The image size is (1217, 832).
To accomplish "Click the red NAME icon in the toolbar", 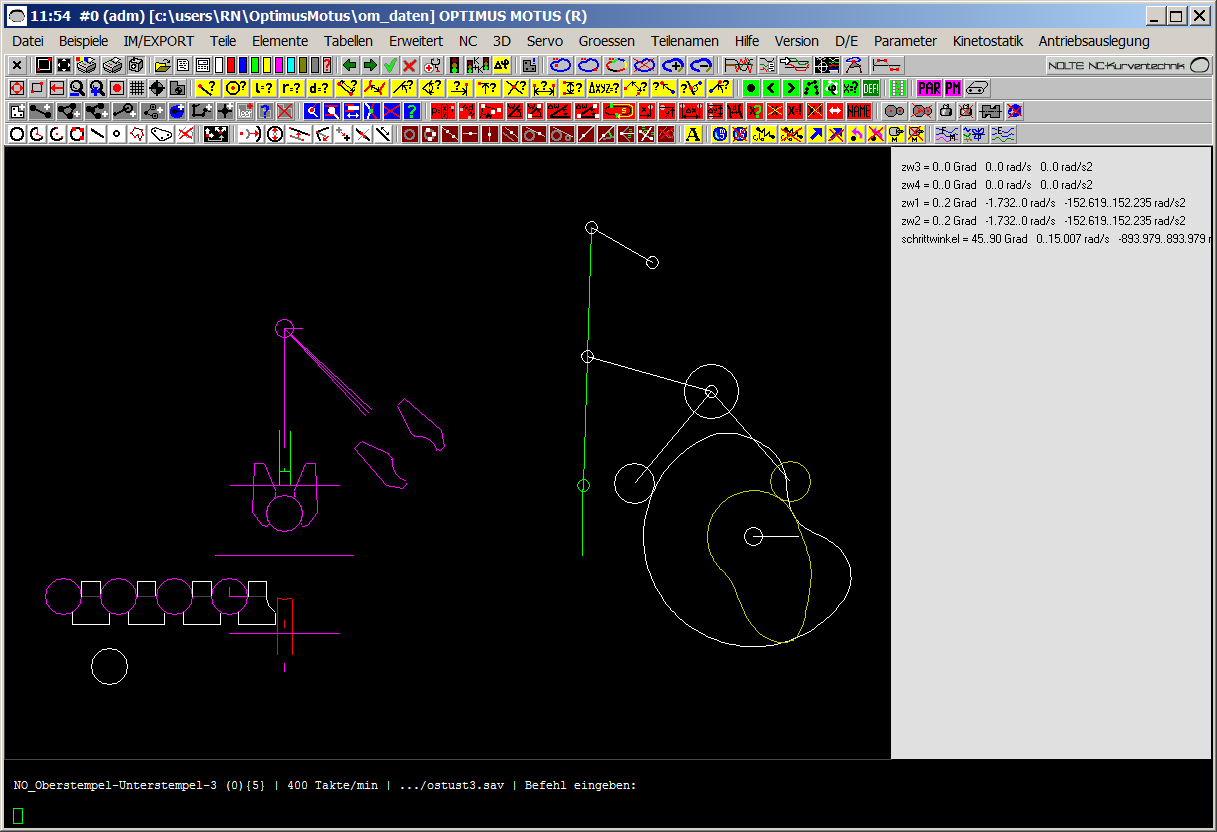I will [x=858, y=111].
